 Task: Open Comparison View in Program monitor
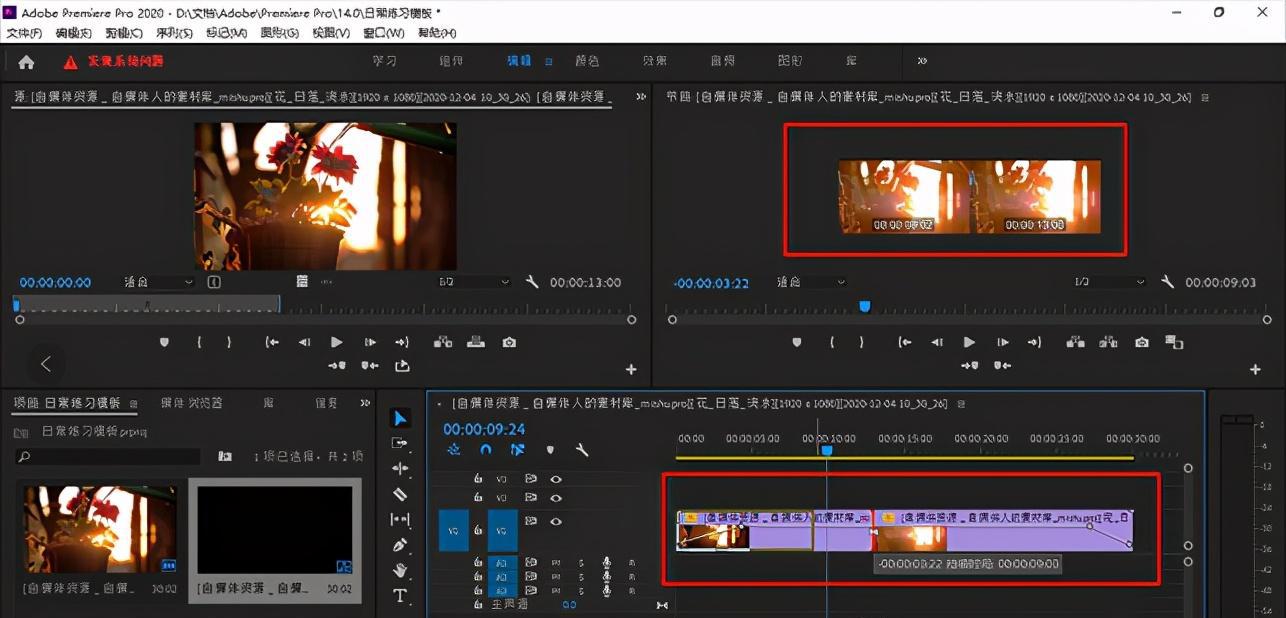pyautogui.click(x=1175, y=342)
